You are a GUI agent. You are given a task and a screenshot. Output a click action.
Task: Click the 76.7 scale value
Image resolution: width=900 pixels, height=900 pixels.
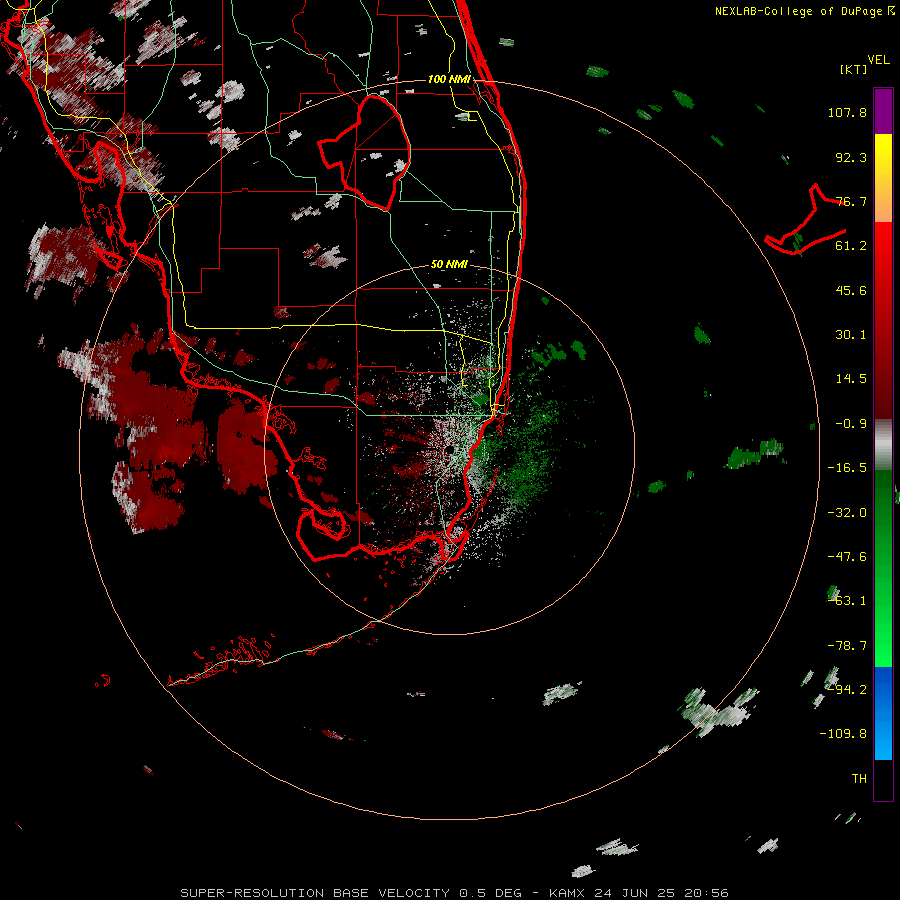[x=851, y=201]
